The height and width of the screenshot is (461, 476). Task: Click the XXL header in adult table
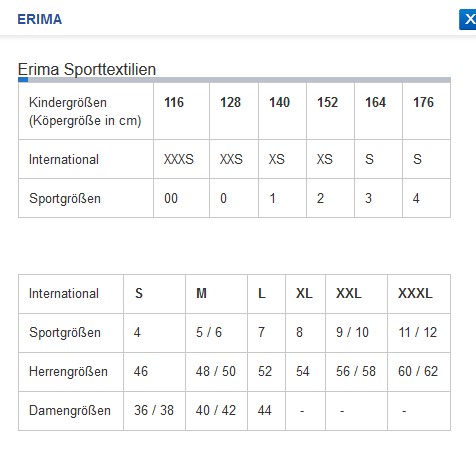click(x=356, y=294)
